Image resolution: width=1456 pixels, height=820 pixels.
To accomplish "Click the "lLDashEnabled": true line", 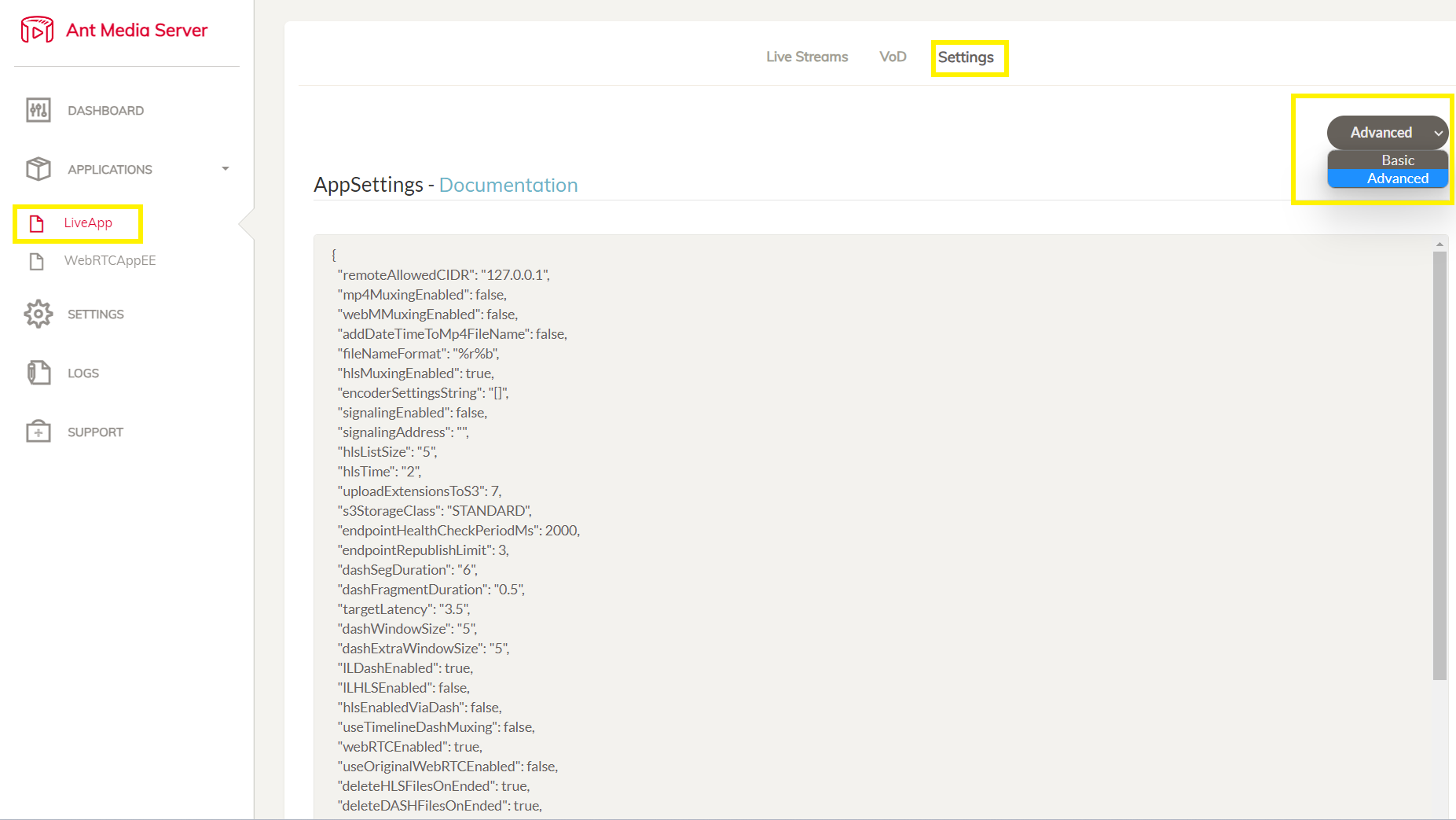I will 405,668.
